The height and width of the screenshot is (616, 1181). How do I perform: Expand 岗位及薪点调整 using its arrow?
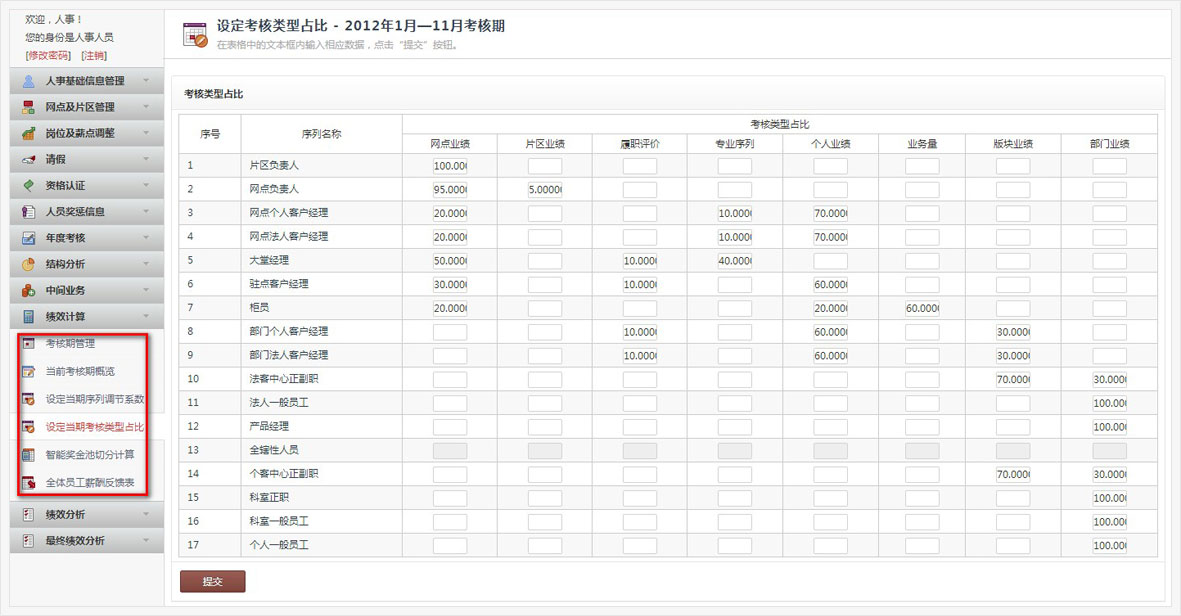point(146,133)
